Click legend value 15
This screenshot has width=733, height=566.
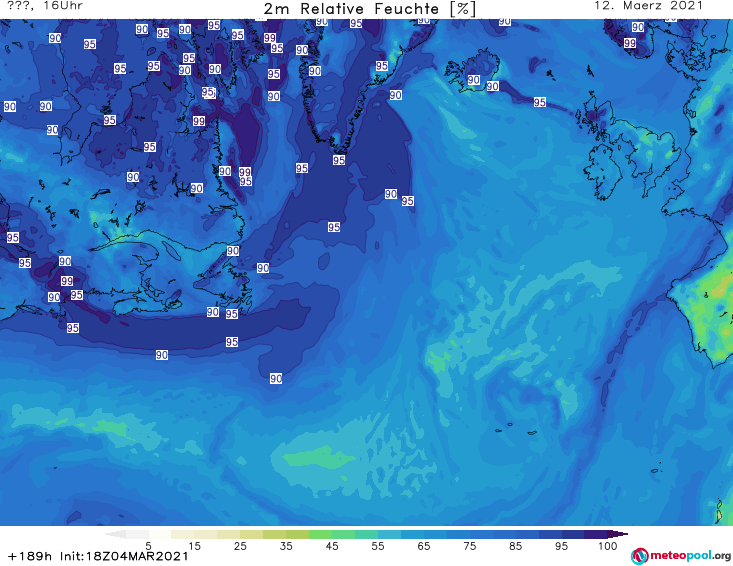(x=194, y=546)
